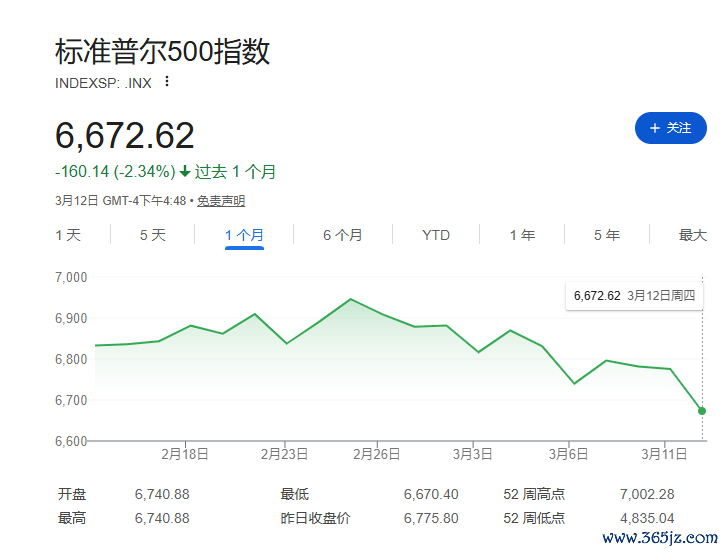The image size is (725, 553).
Task: Click the 开盘 value 6,740.88
Action: click(x=162, y=494)
